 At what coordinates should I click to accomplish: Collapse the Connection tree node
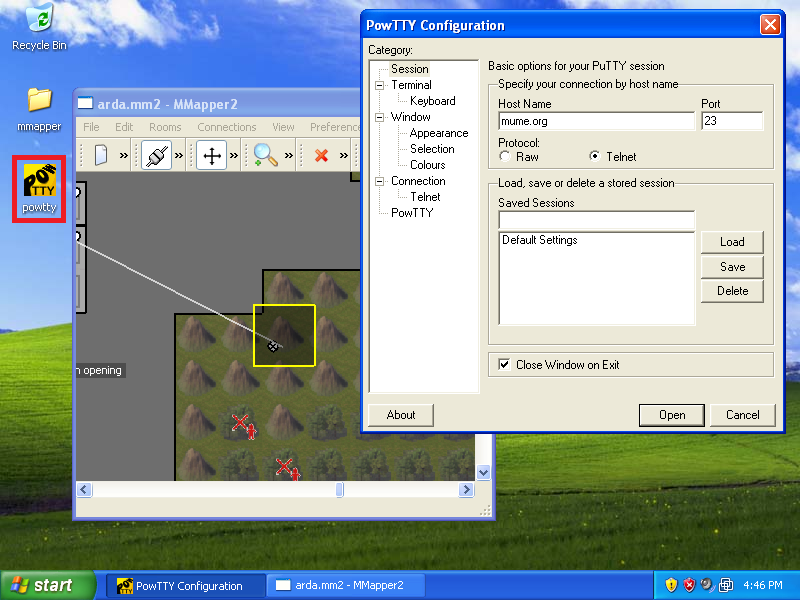point(379,181)
